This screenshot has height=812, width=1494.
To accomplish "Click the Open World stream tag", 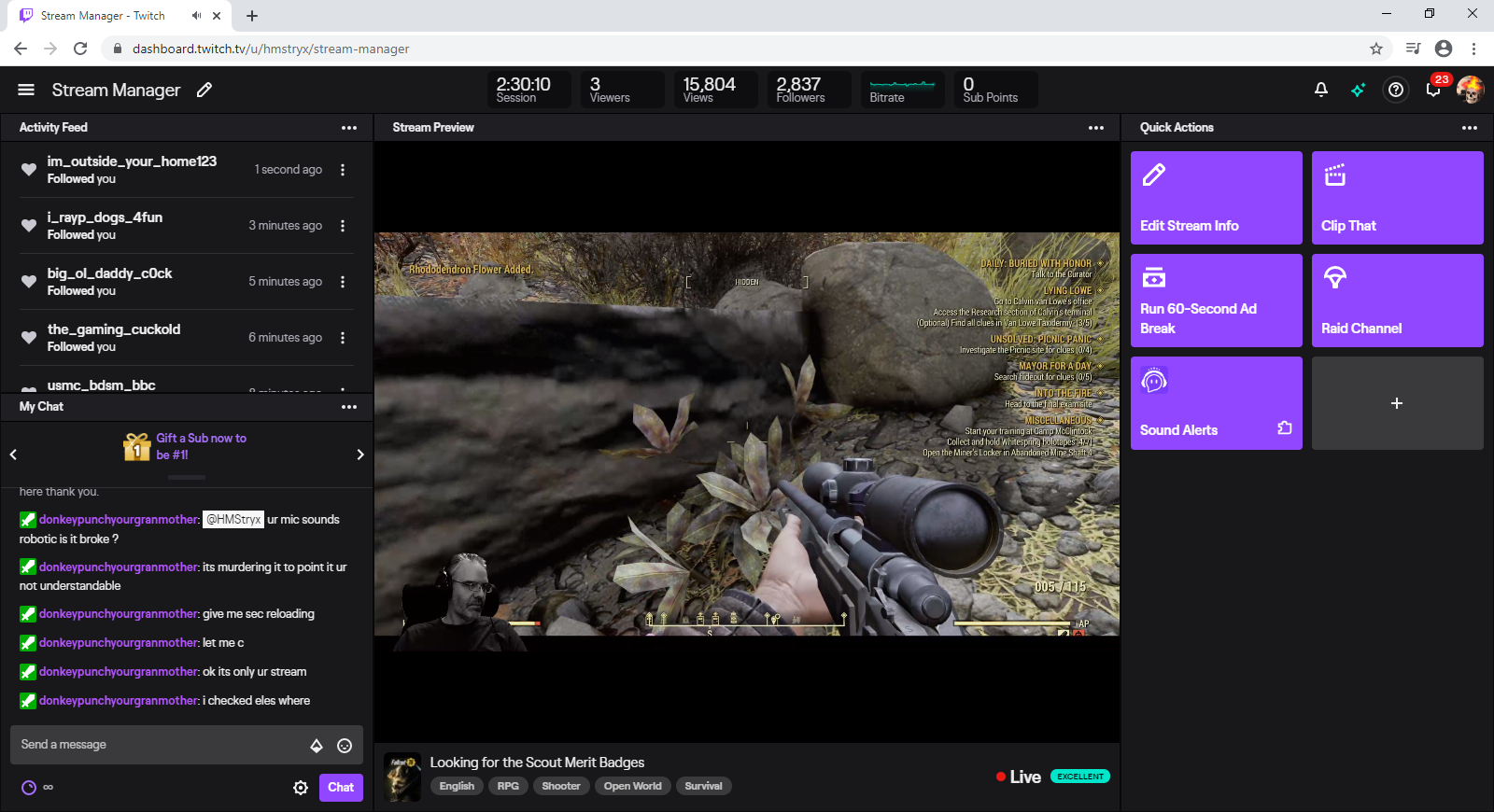I will point(632,787).
